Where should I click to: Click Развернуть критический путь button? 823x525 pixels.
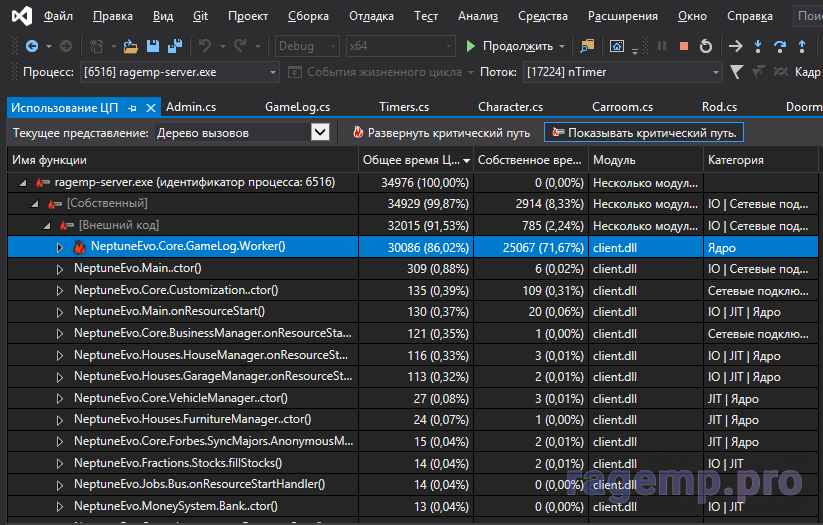pos(441,133)
